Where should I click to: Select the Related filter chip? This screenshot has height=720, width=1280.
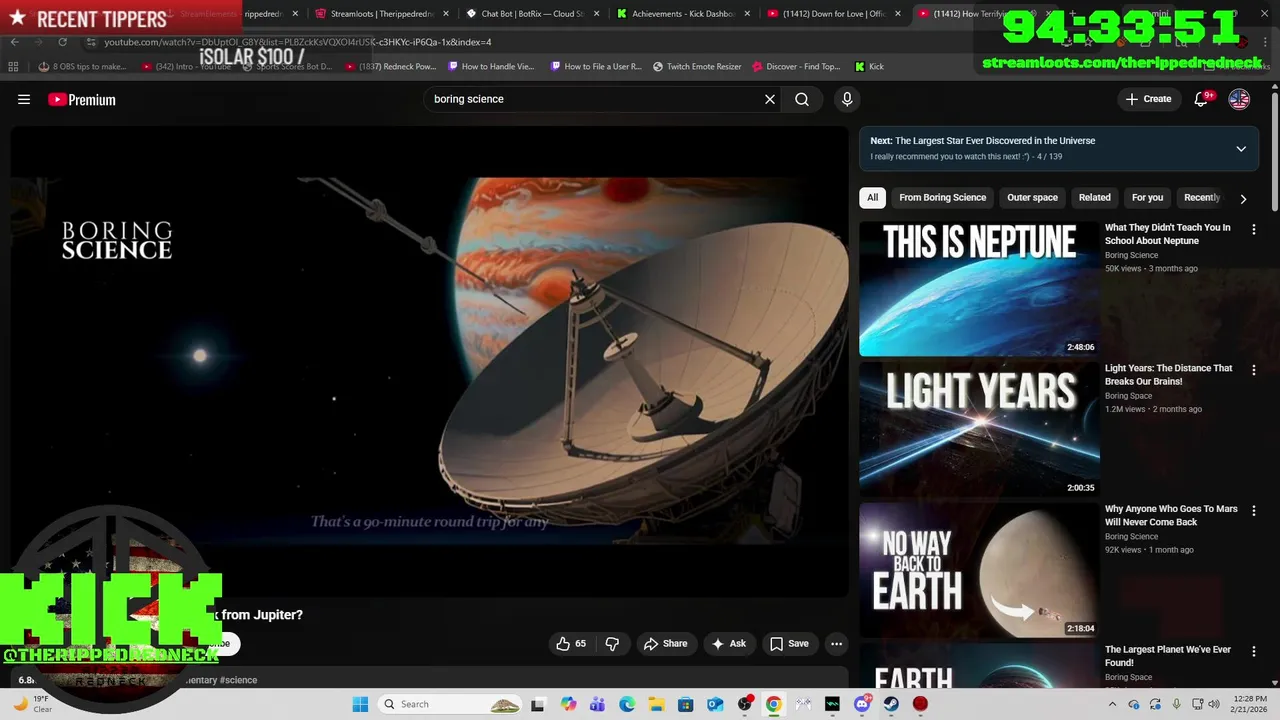click(x=1095, y=198)
